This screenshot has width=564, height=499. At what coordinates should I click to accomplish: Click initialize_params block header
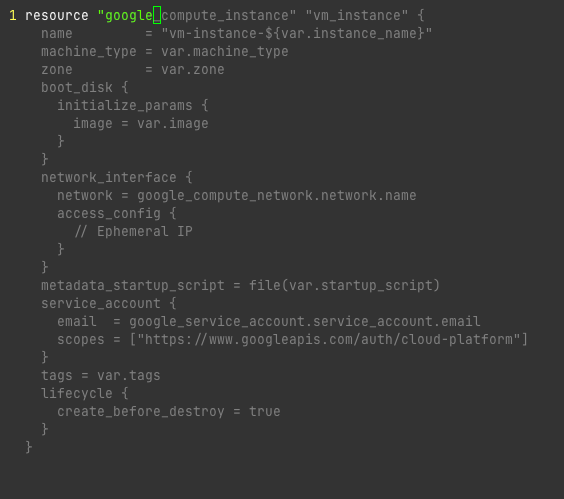[x=132, y=105]
